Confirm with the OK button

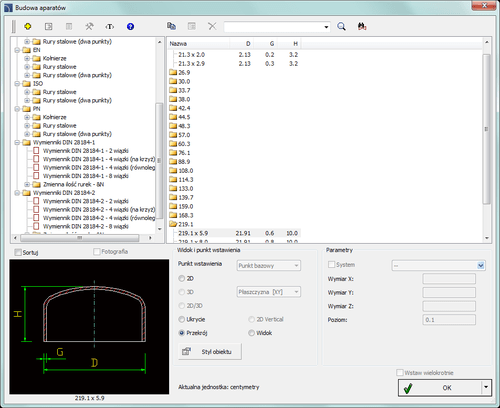tap(440, 388)
